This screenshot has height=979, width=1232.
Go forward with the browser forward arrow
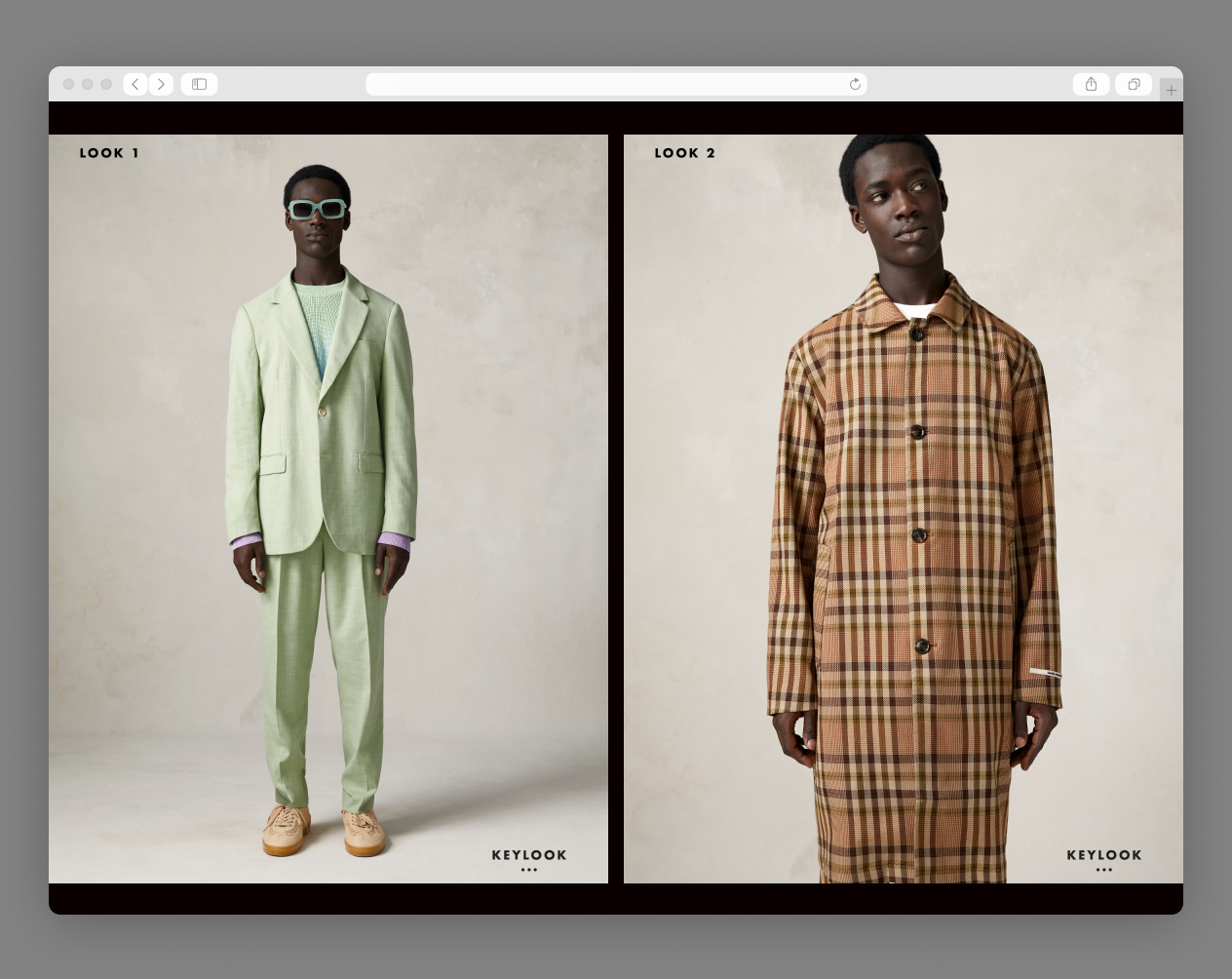pyautogui.click(x=162, y=85)
